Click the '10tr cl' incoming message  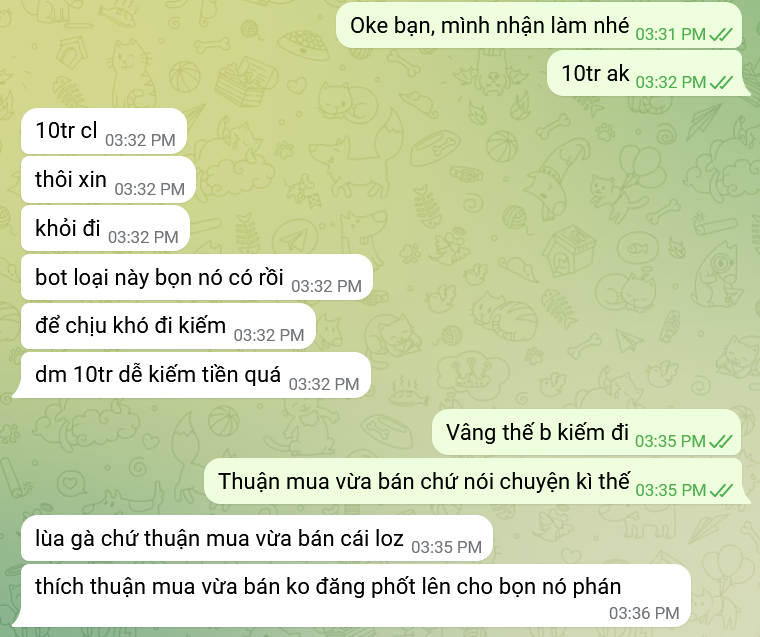click(104, 131)
